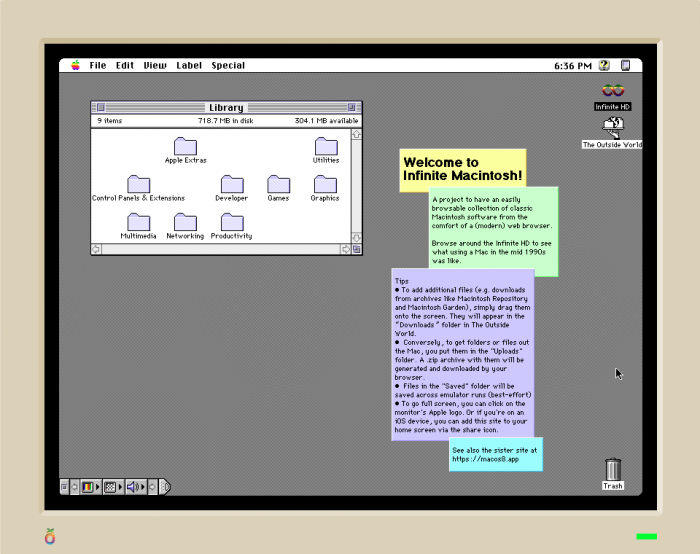Click the Control Strip scroll-left arrow
This screenshot has height=554, width=700.
[x=75, y=487]
